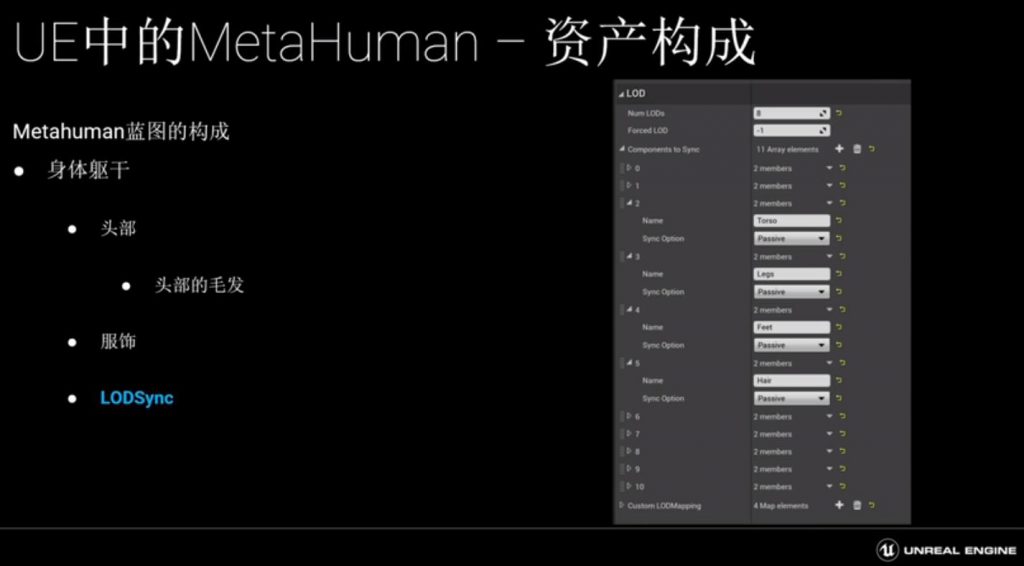This screenshot has width=1024, height=566.
Task: Collapse array element 5
Action: click(x=630, y=363)
